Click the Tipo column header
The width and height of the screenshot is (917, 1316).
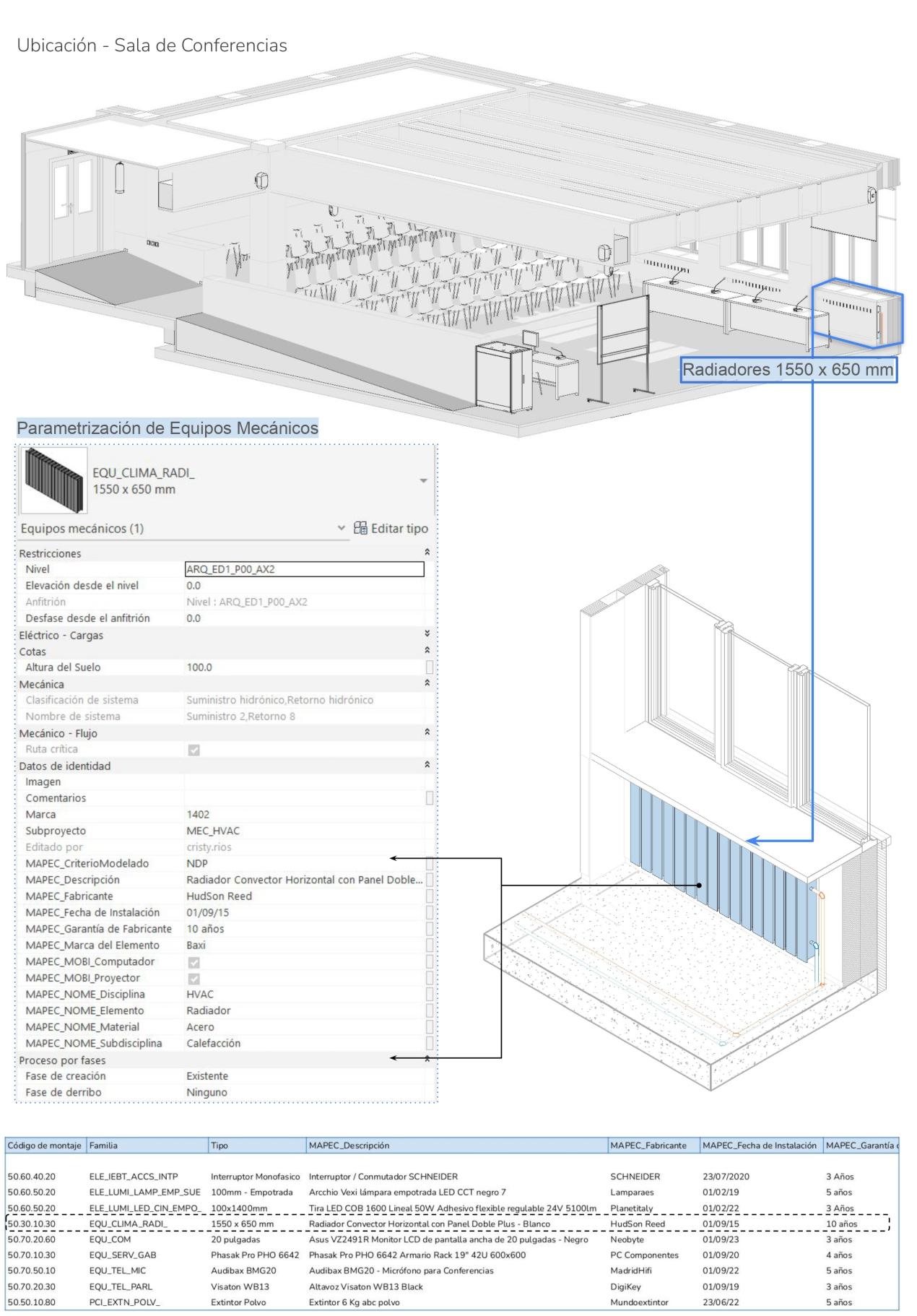pyautogui.click(x=256, y=1146)
